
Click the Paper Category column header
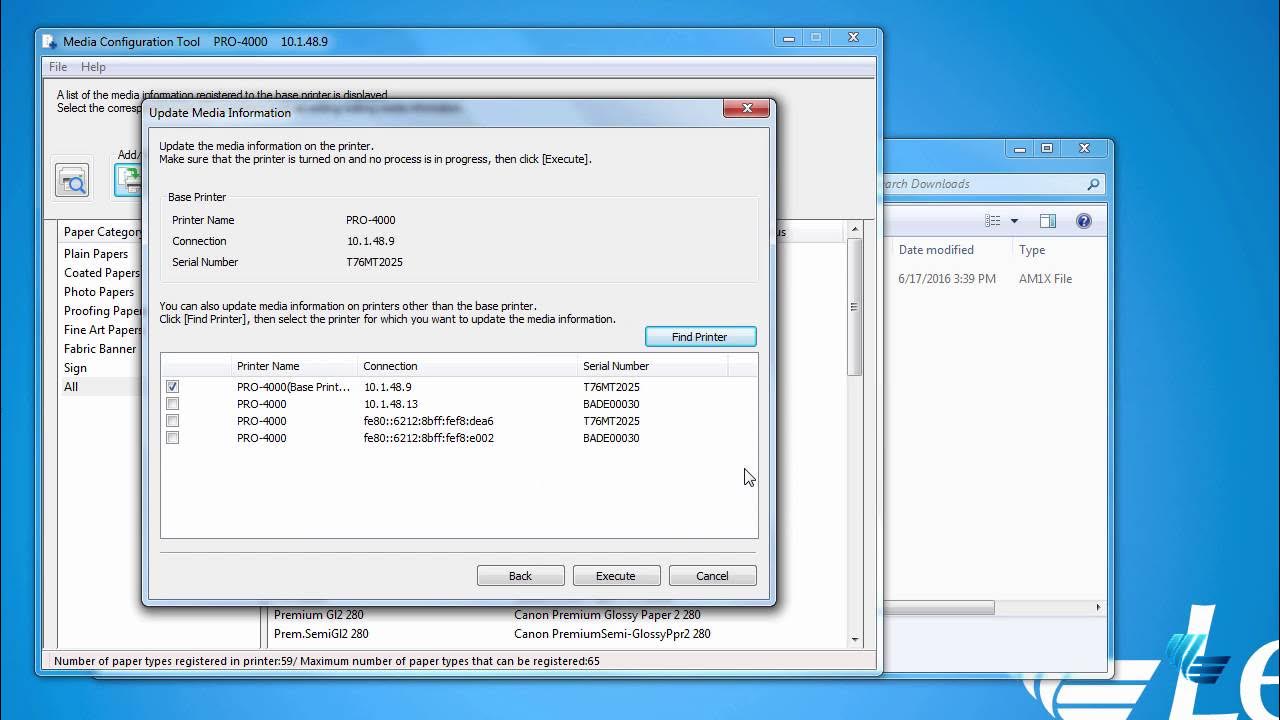point(100,232)
